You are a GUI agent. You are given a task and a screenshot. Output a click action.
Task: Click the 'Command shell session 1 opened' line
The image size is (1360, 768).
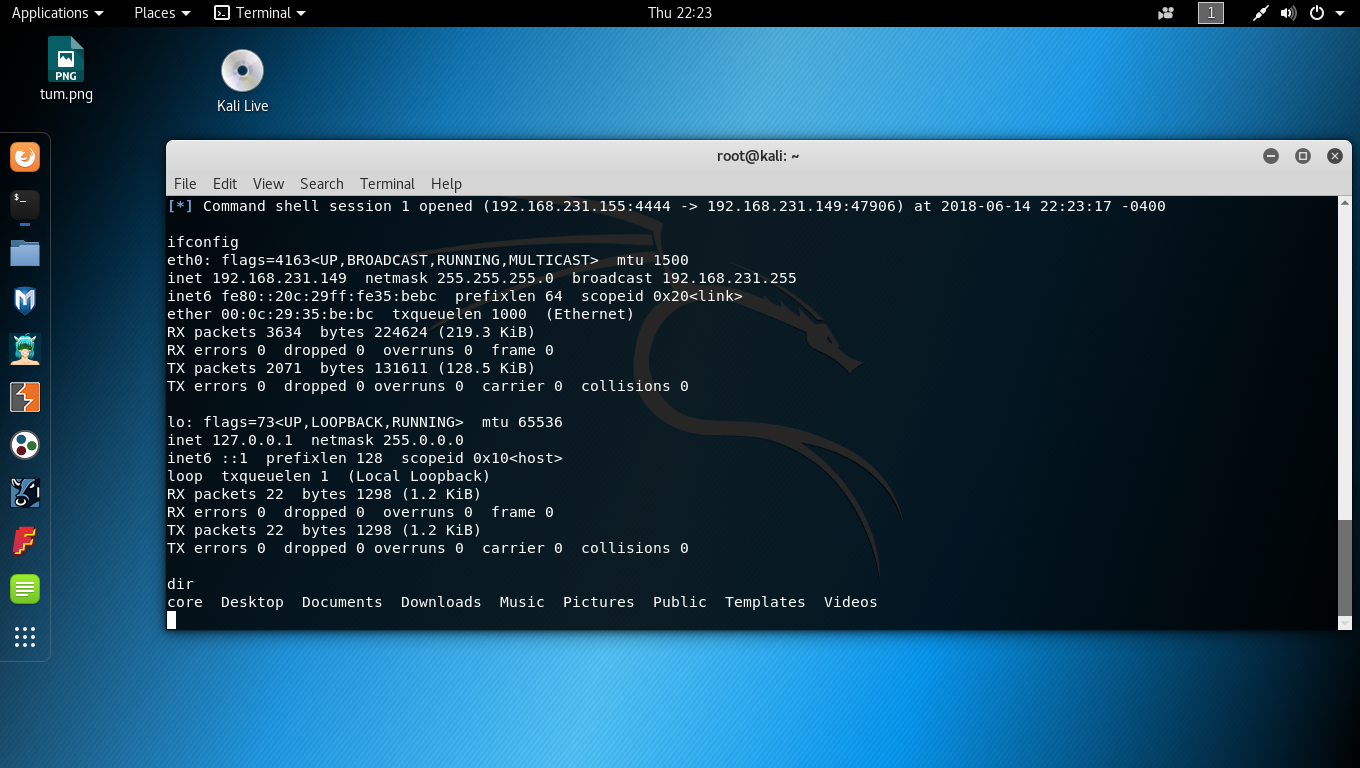tap(666, 206)
